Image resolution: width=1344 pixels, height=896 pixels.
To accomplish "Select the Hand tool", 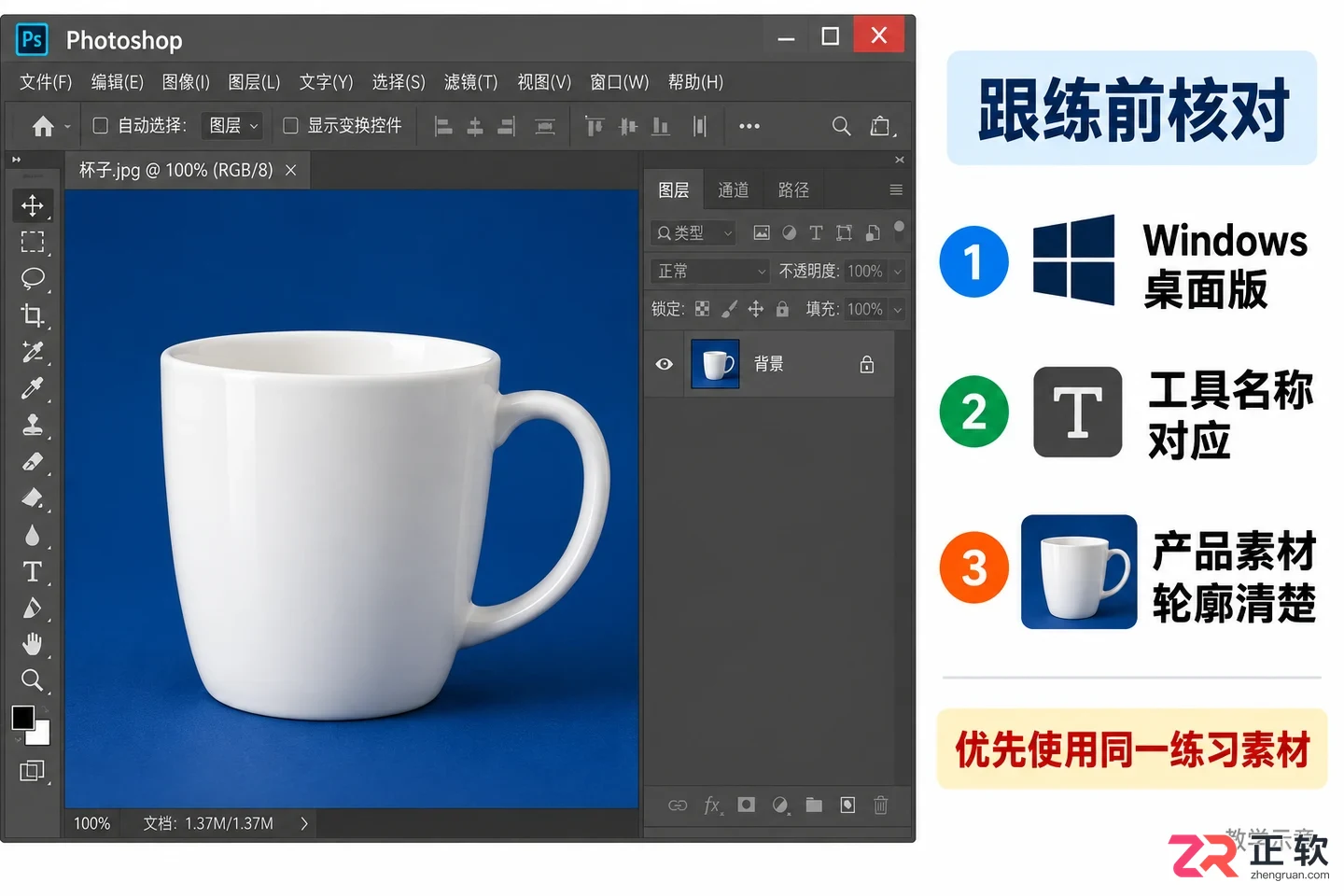I will (33, 644).
